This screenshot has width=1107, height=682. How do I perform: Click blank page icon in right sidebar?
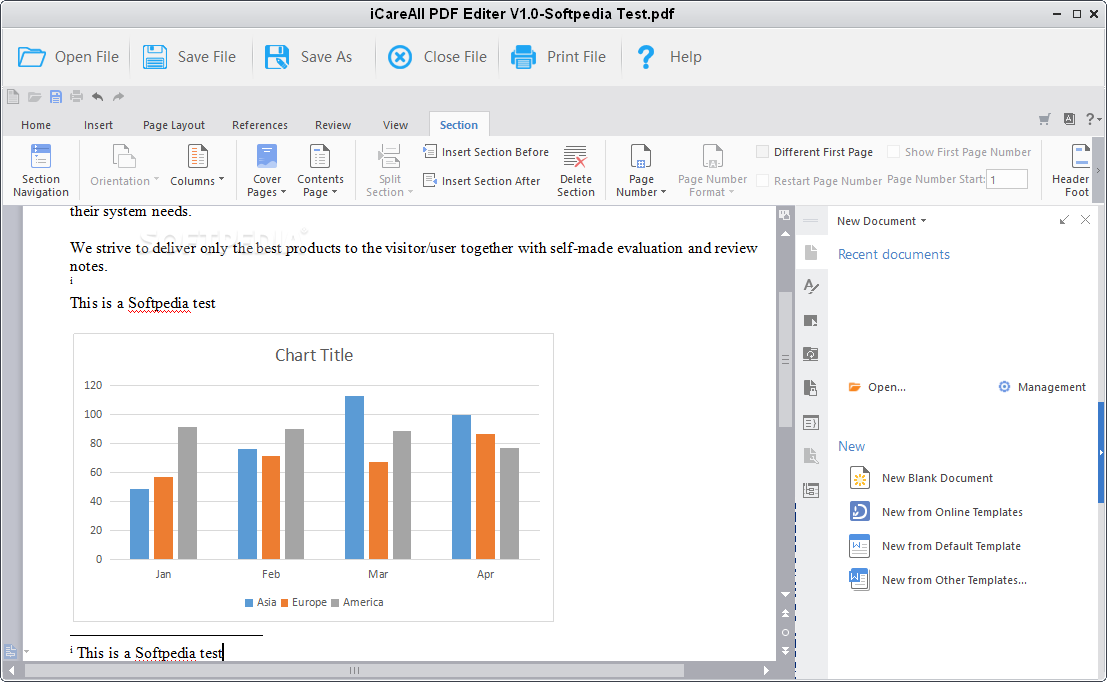pos(811,252)
